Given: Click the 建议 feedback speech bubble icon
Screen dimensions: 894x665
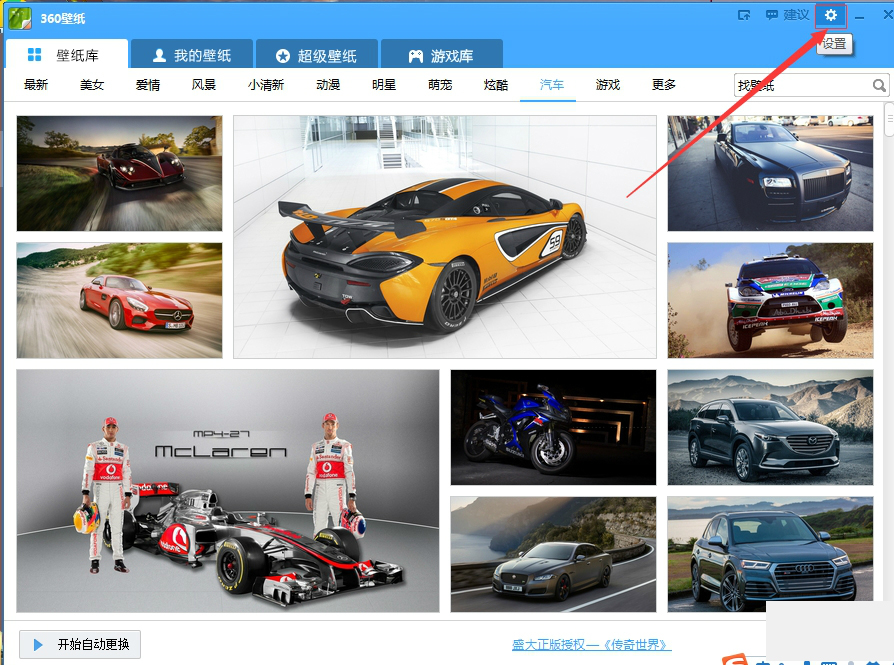Looking at the screenshot, I should tap(771, 15).
